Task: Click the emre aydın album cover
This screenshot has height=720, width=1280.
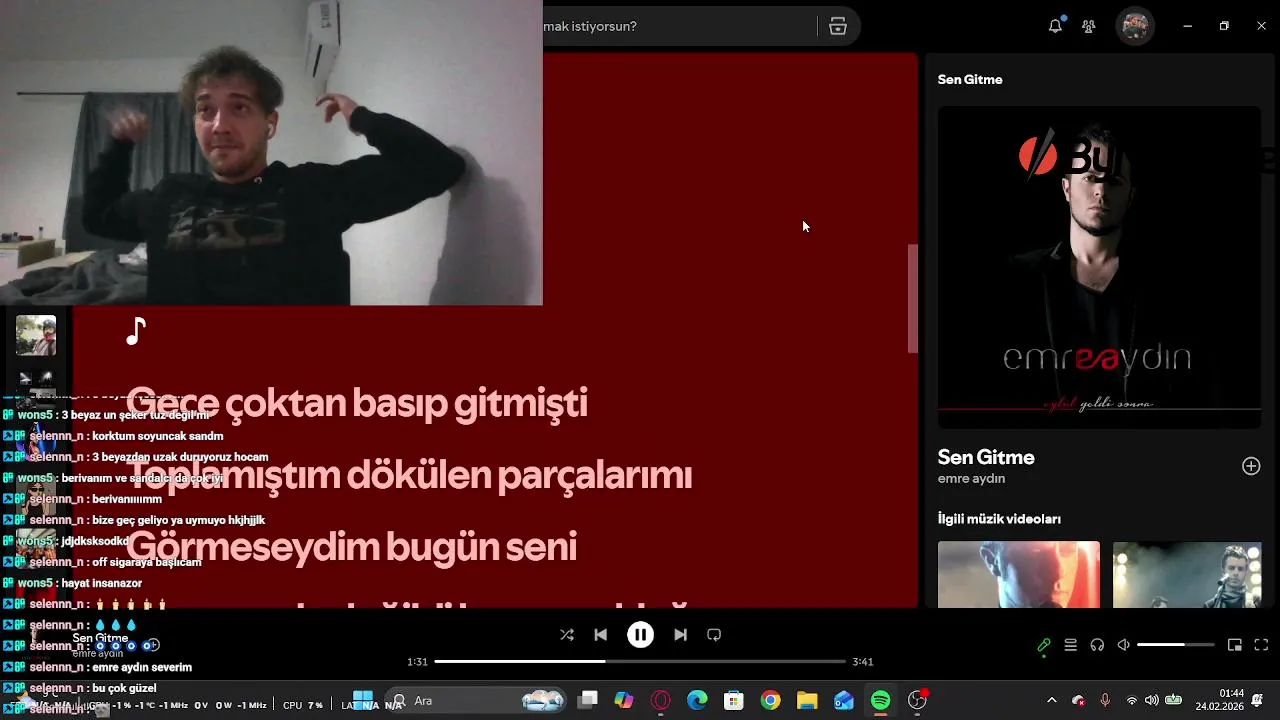Action: tap(1099, 267)
